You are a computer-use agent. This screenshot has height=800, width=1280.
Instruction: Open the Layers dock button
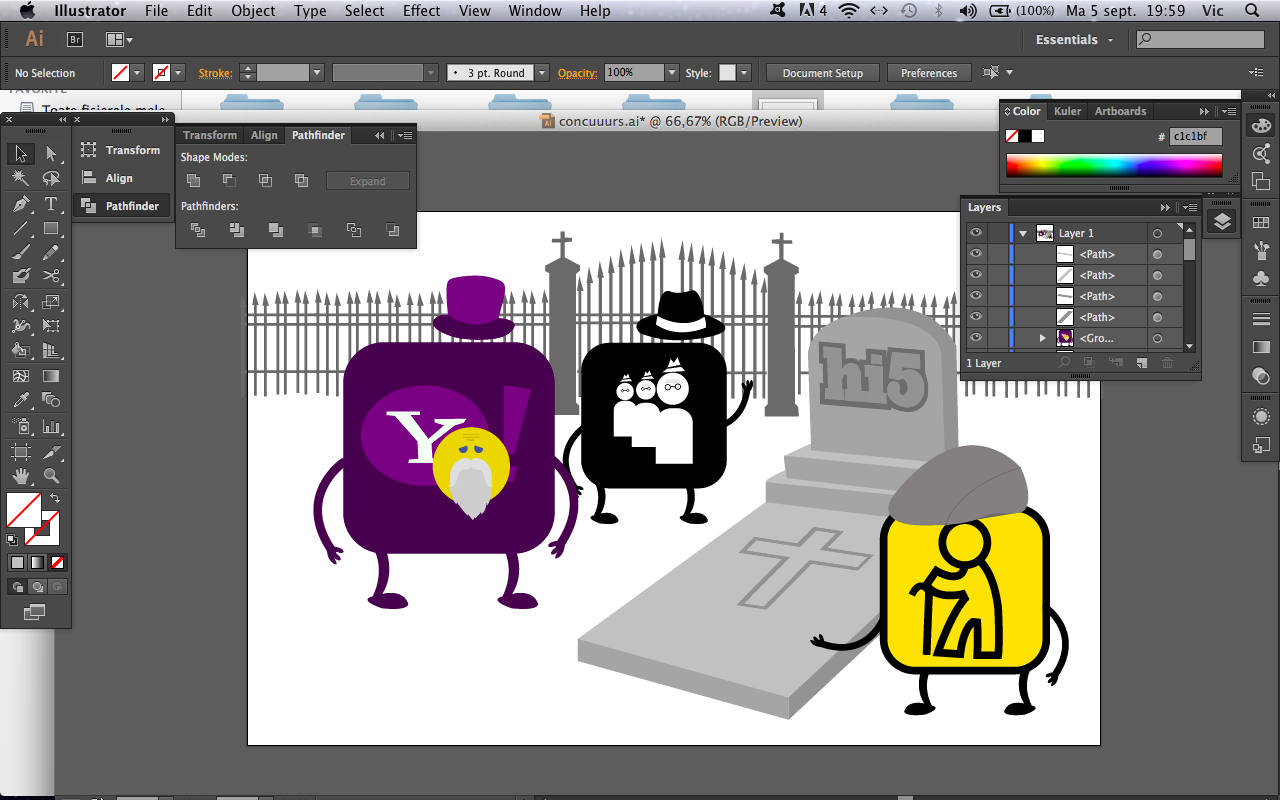click(x=1222, y=222)
